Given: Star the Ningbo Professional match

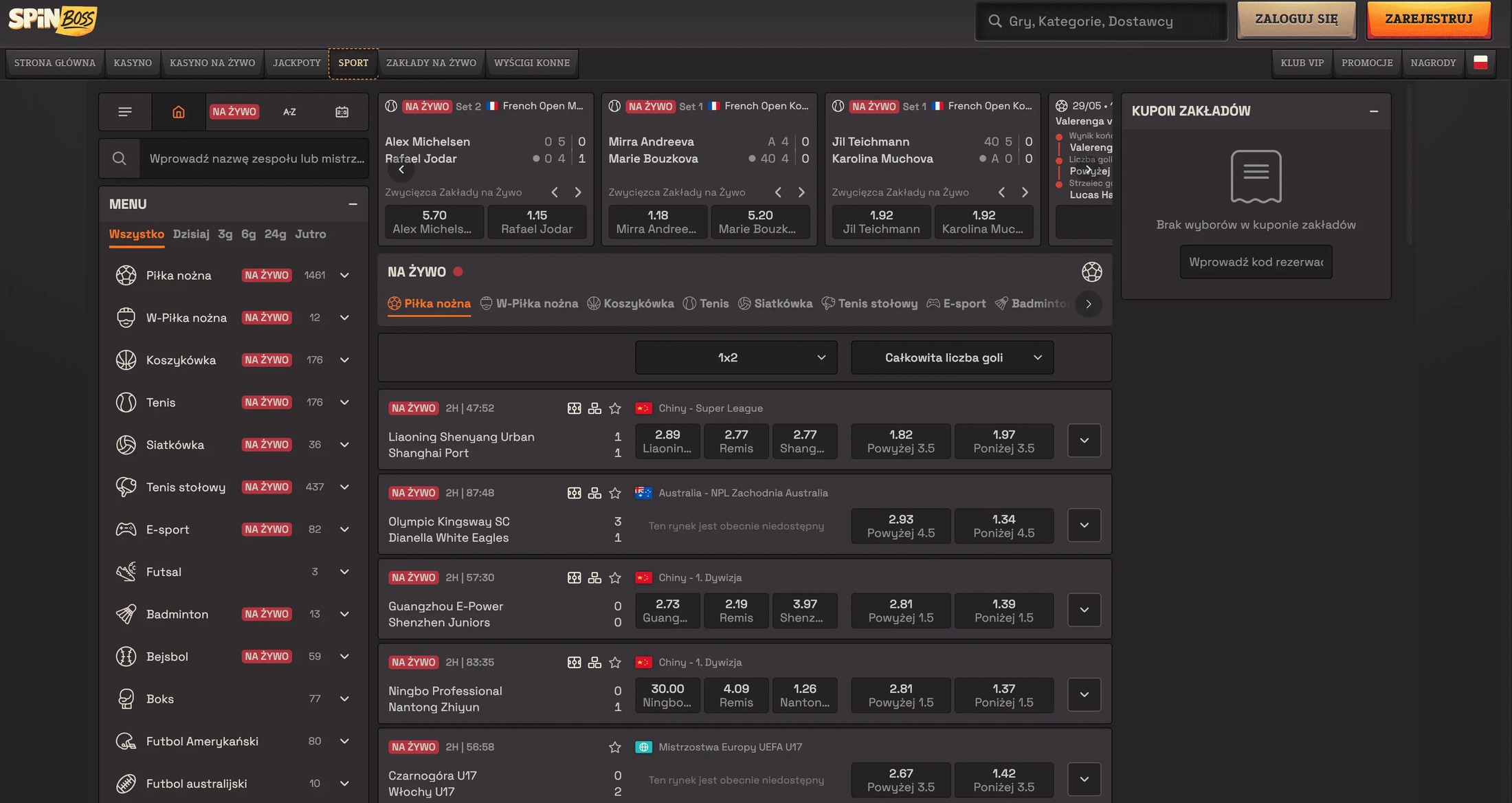Looking at the screenshot, I should [x=615, y=662].
